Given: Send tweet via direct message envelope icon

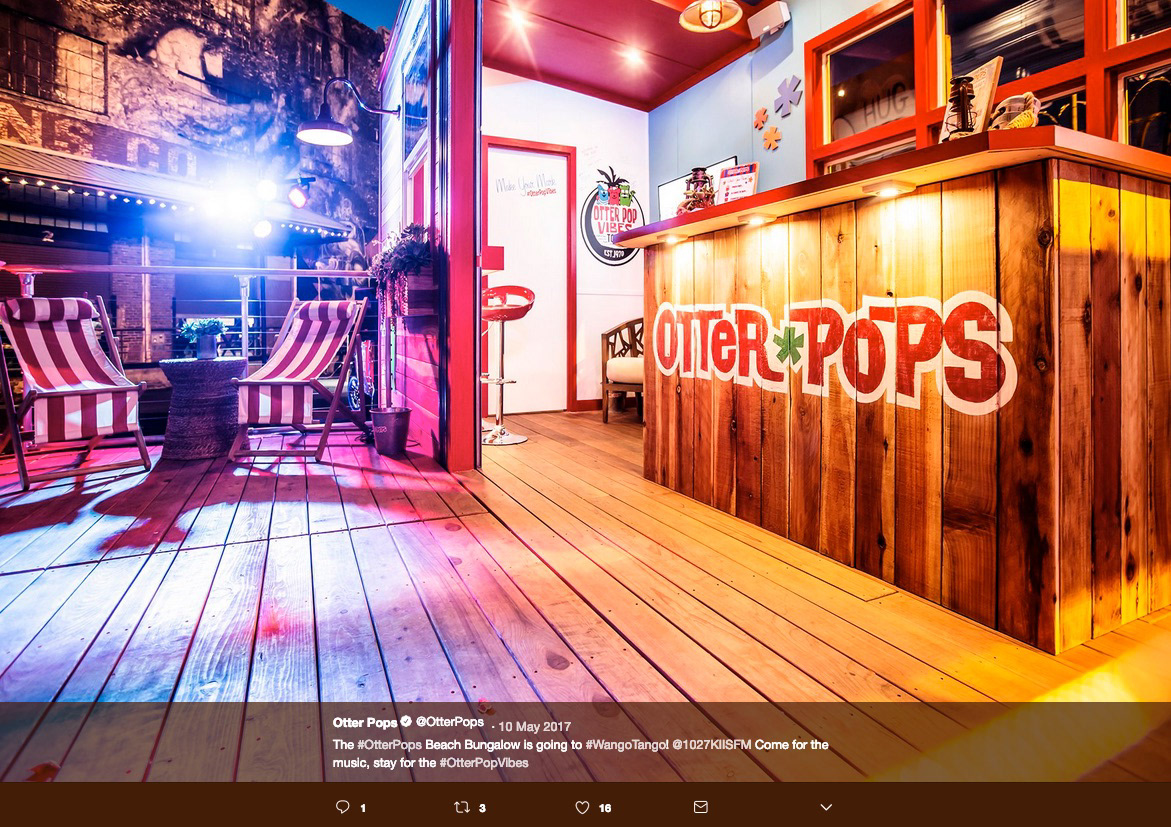Looking at the screenshot, I should pyautogui.click(x=701, y=807).
